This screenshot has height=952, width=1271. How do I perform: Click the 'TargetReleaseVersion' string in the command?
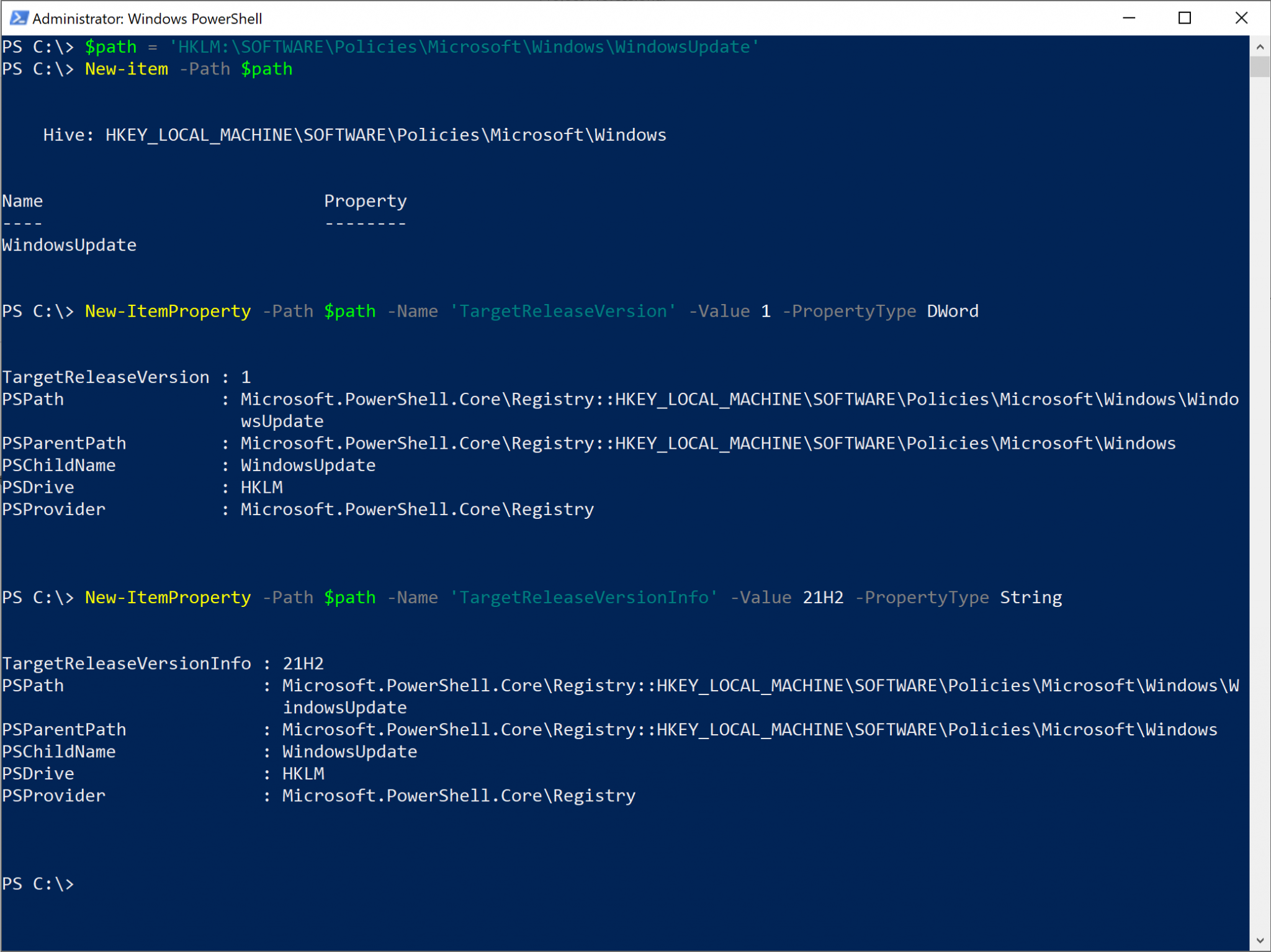point(562,311)
